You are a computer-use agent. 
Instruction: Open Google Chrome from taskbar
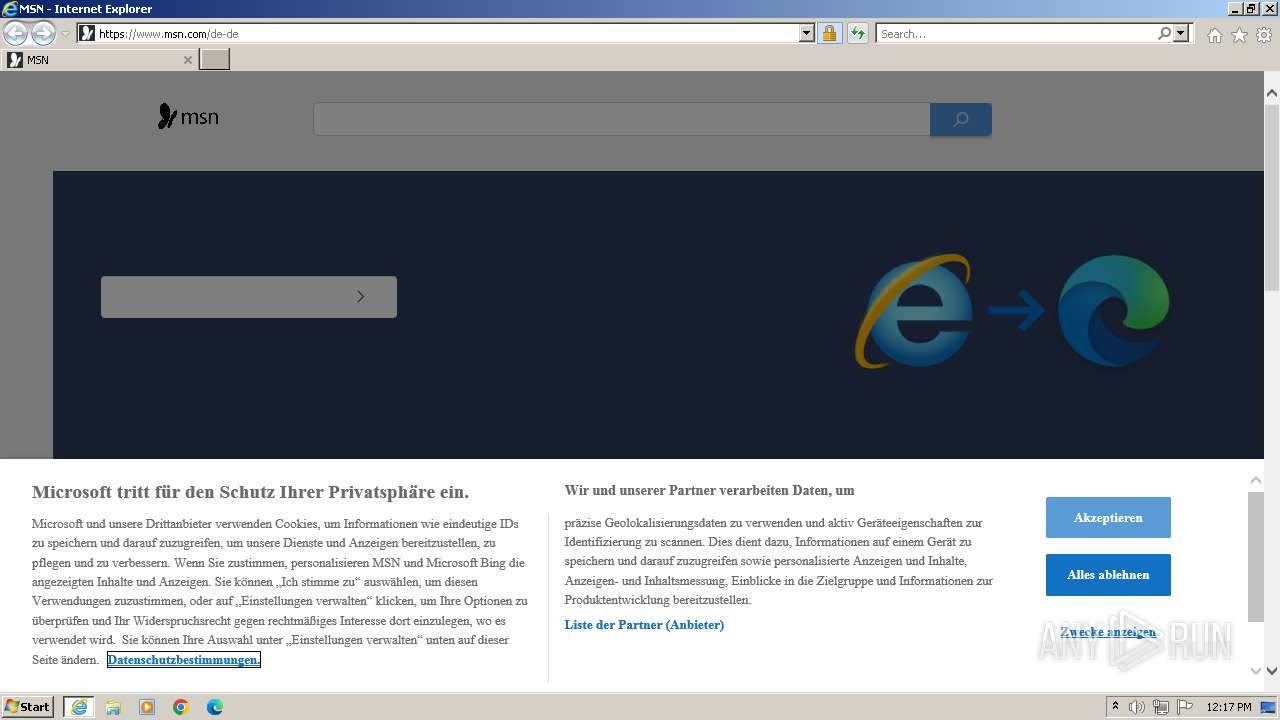tap(181, 707)
